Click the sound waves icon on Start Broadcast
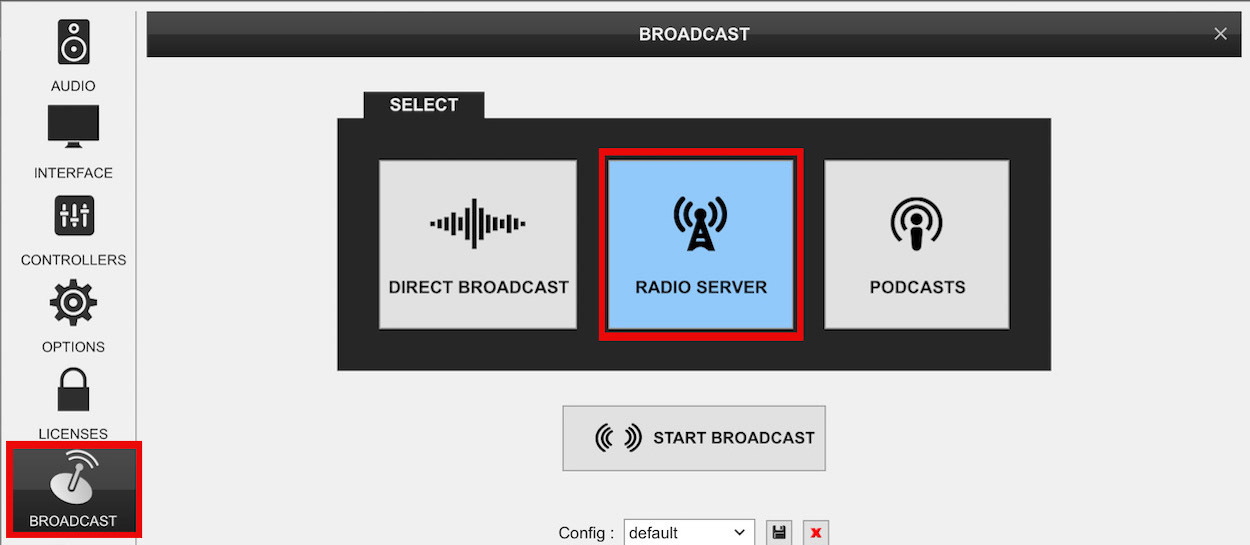Viewport: 1250px width, 545px height. pyautogui.click(x=618, y=438)
